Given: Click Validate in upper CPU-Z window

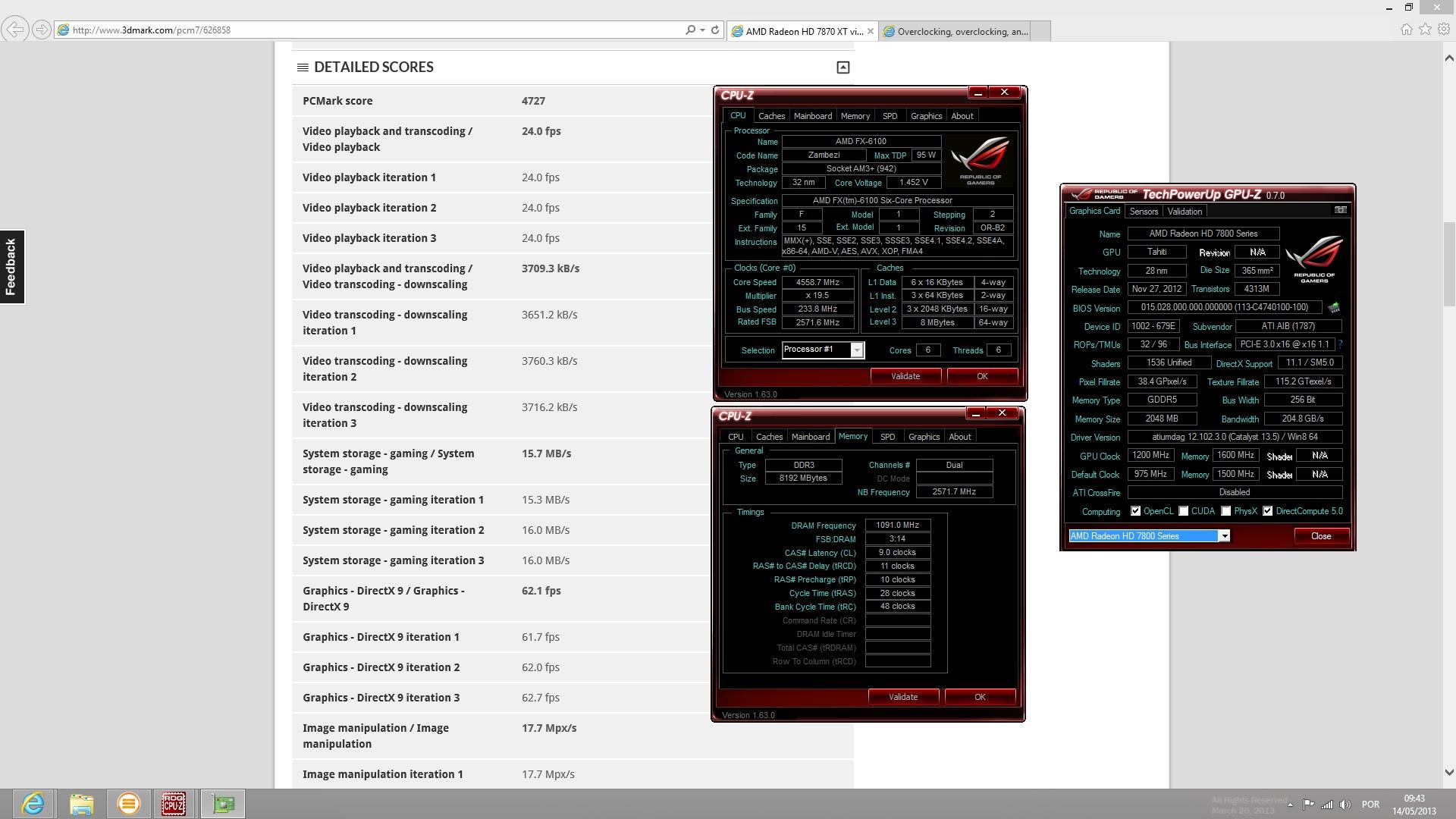Looking at the screenshot, I should (x=905, y=376).
